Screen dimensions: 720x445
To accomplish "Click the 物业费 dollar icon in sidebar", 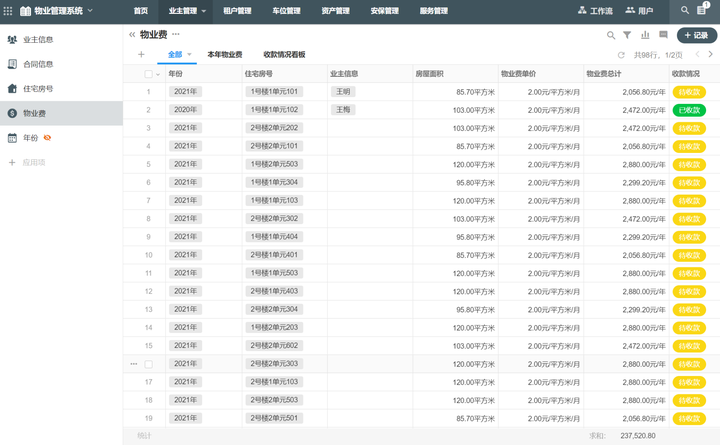I will click(x=12, y=113).
